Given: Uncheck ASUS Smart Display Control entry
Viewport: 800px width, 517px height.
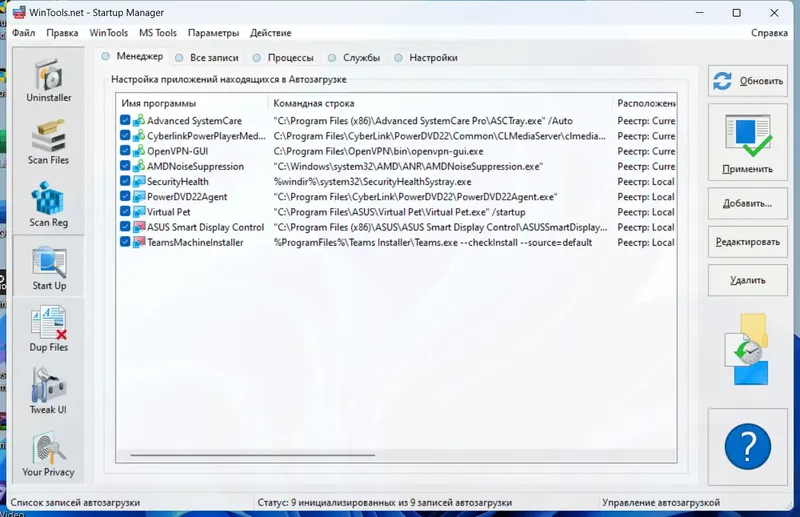Looking at the screenshot, I should pos(125,226).
